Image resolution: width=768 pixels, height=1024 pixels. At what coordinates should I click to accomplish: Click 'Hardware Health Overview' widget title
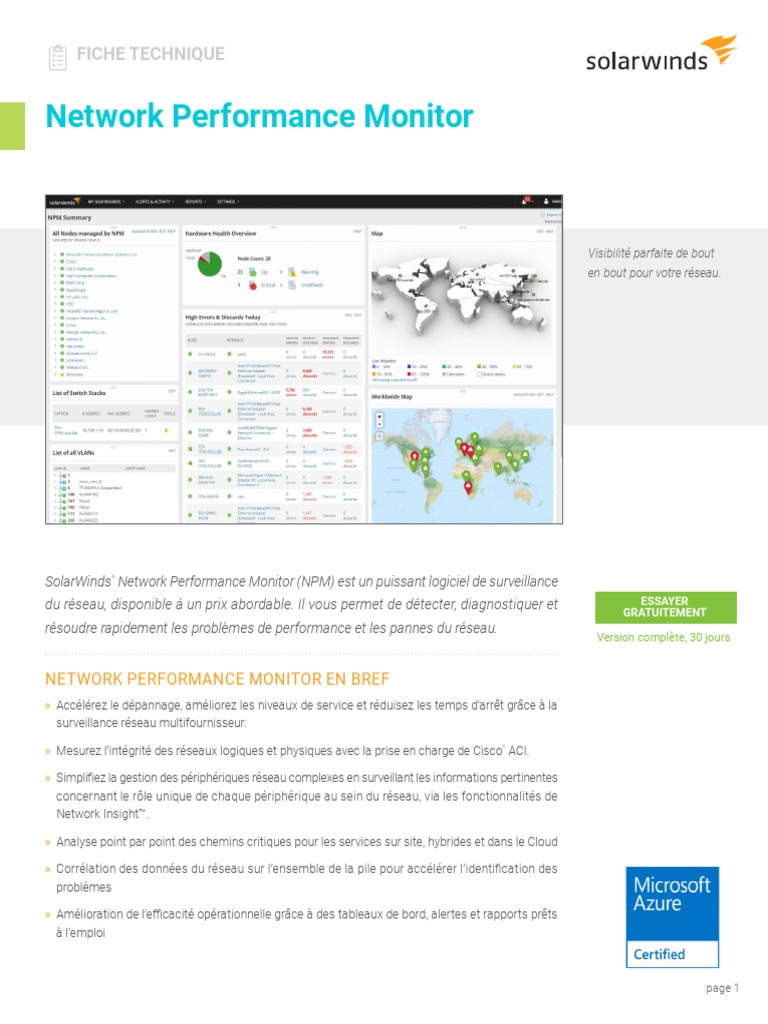tap(221, 233)
